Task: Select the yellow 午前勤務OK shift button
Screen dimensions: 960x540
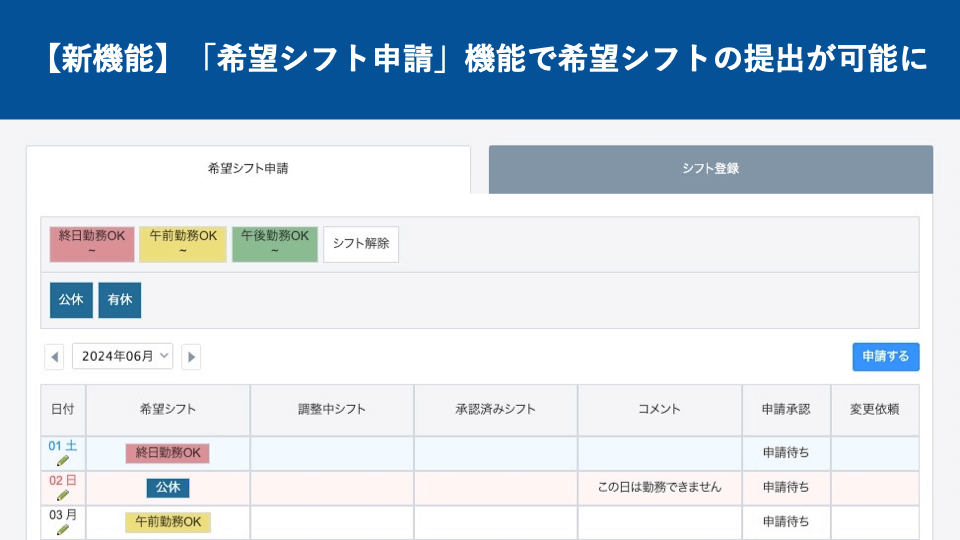Action: point(183,244)
